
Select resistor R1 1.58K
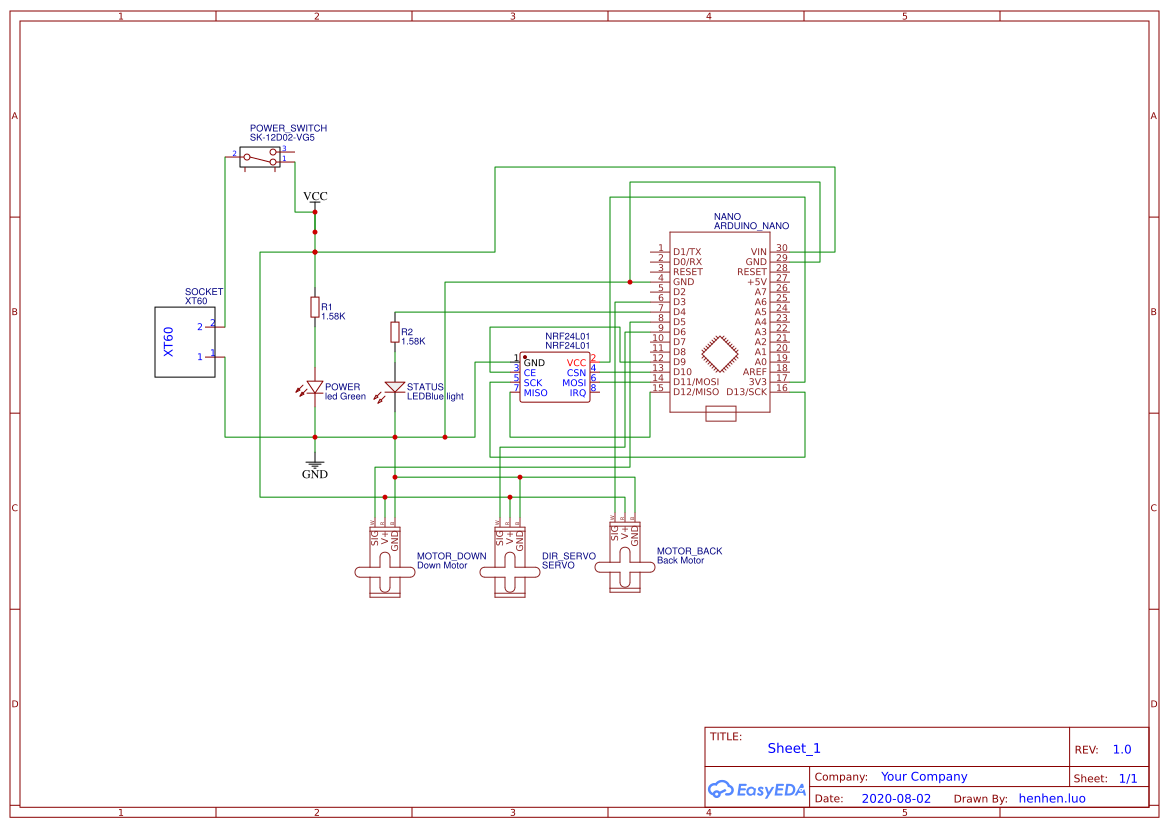[315, 308]
